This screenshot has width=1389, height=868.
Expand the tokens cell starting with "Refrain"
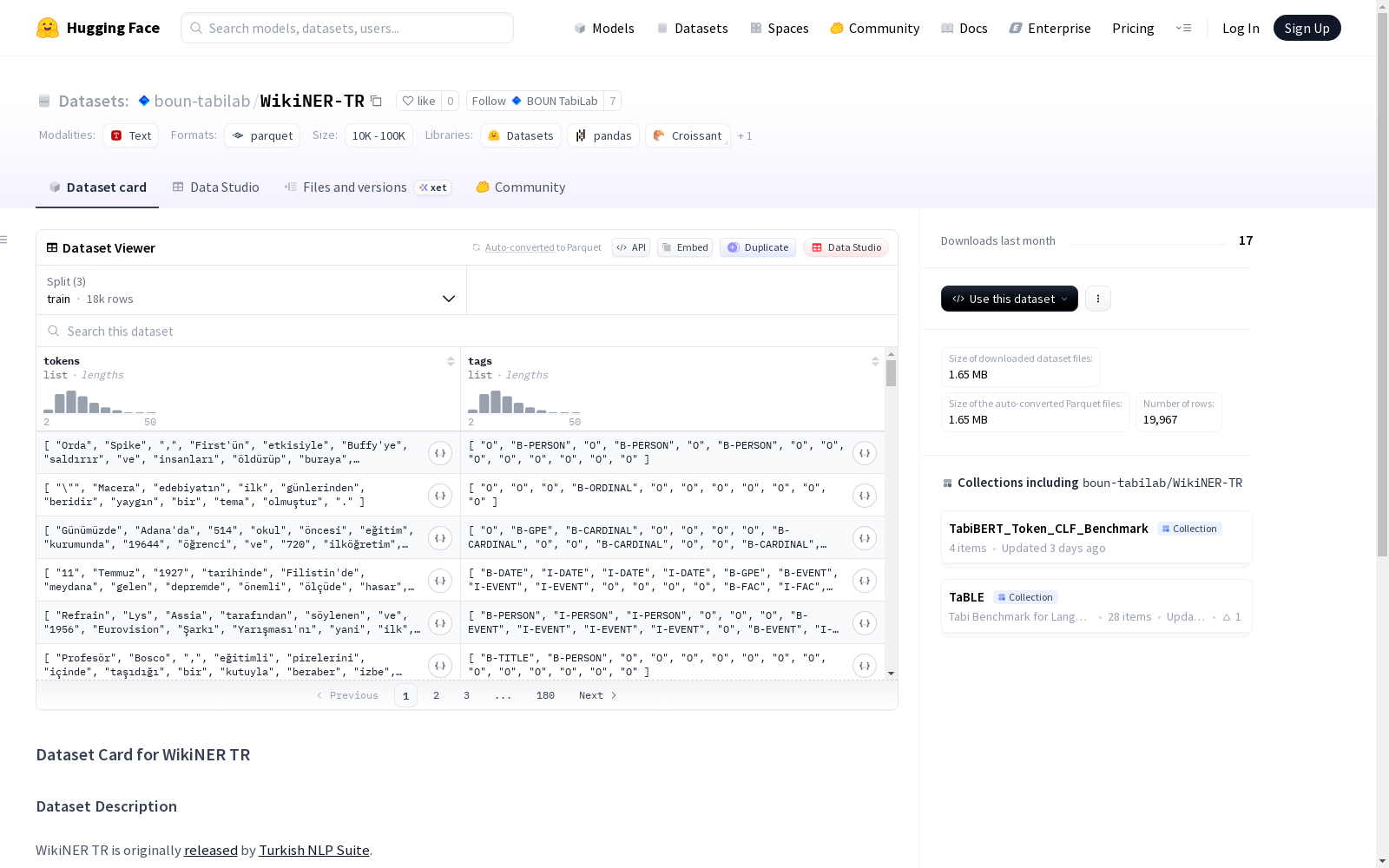pos(440,623)
